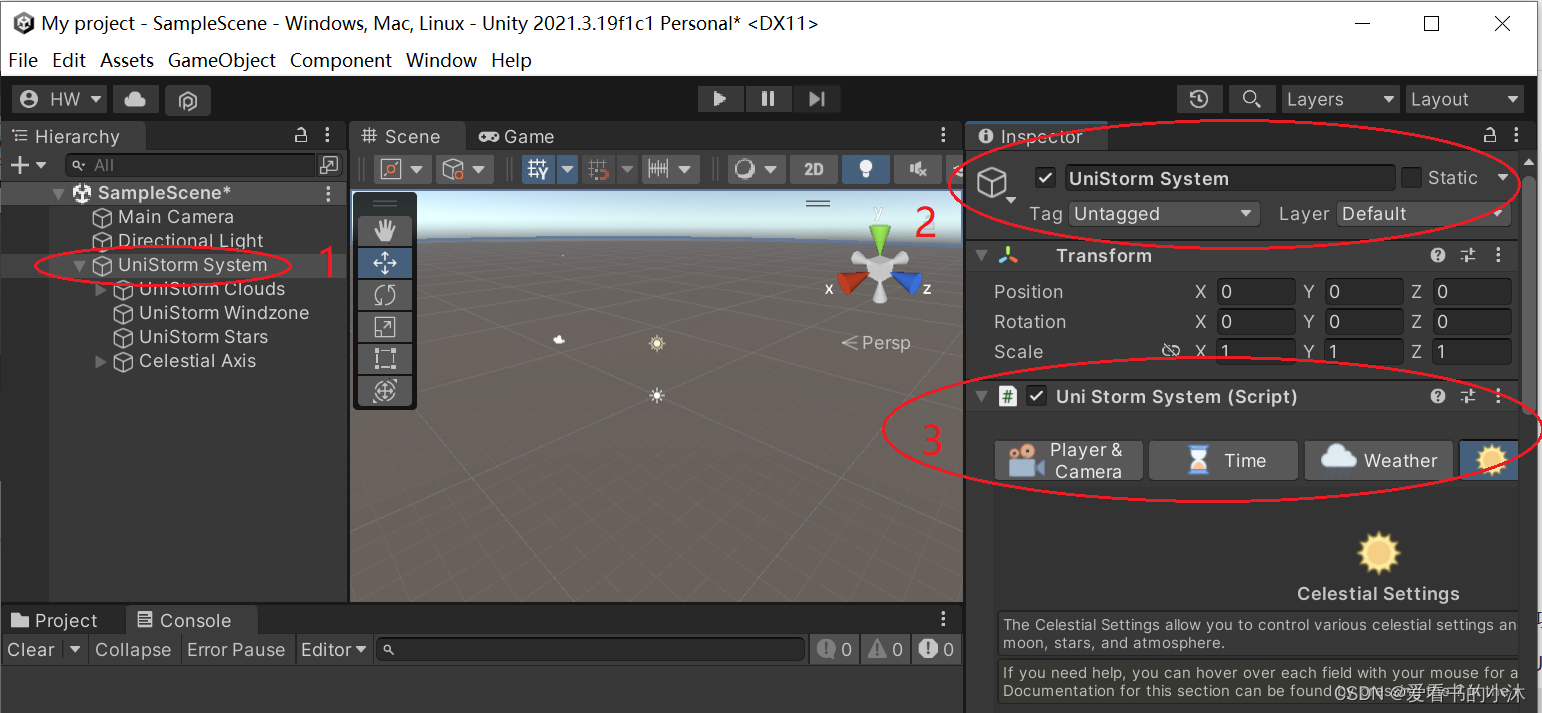
Task: Select the Scale tool in the Scene view
Action: click(385, 327)
